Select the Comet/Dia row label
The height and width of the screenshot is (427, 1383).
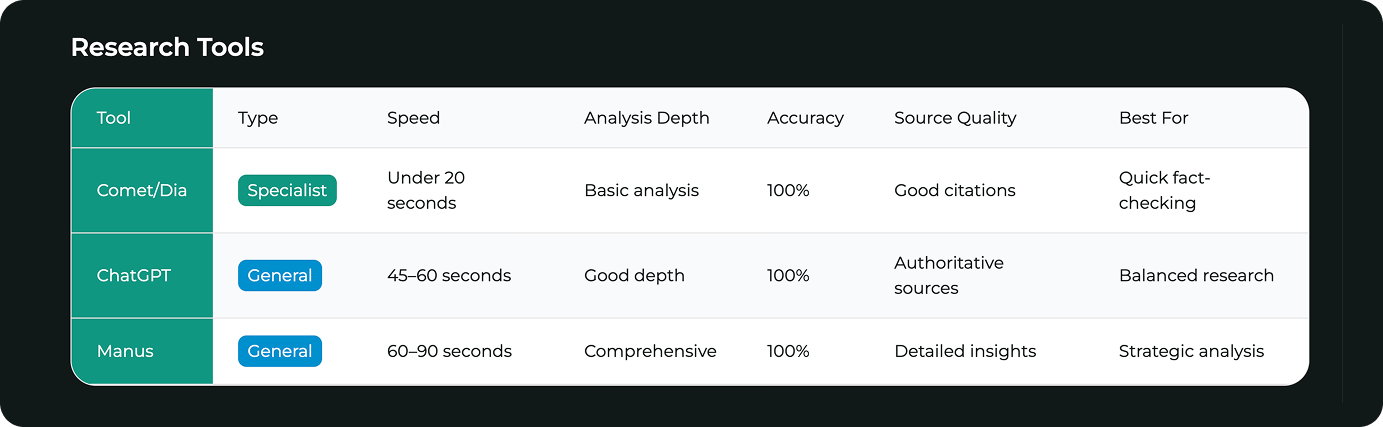tap(142, 190)
